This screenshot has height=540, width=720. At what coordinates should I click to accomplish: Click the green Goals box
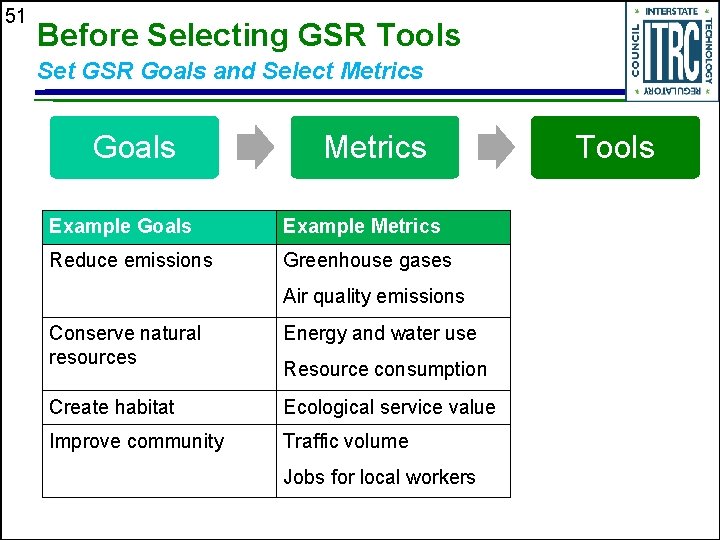point(134,147)
